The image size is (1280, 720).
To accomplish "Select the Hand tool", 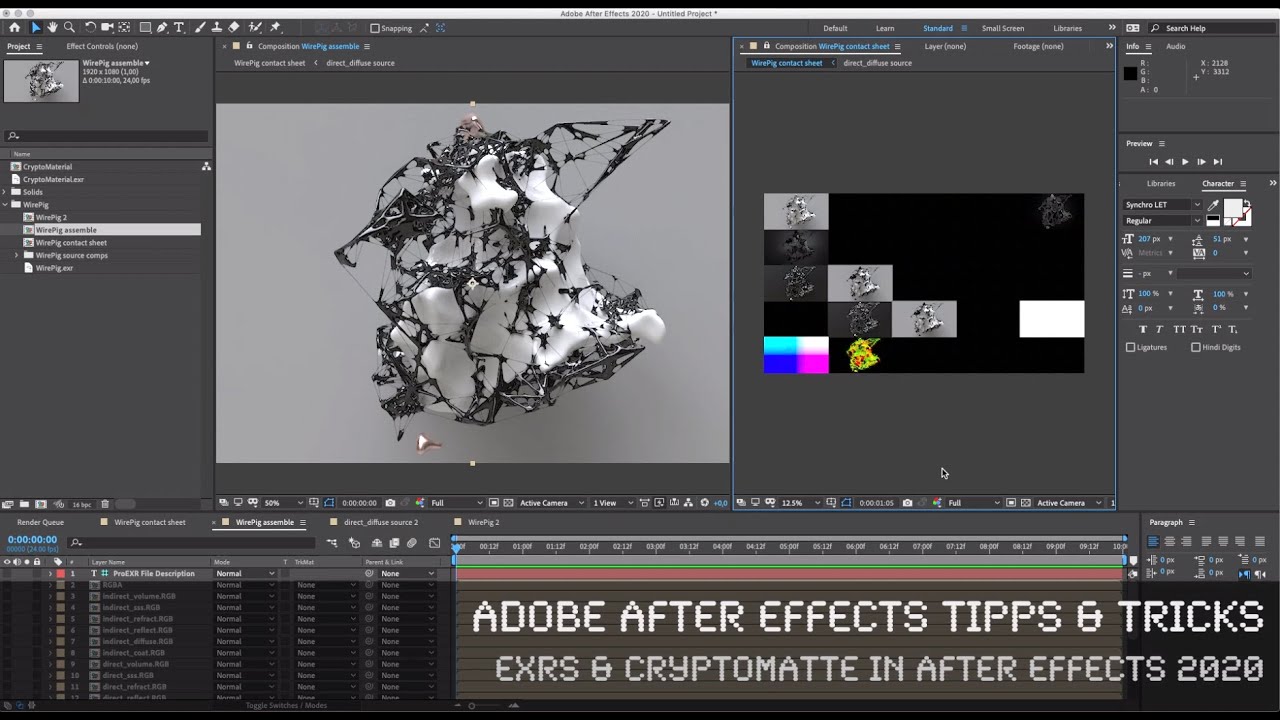I will click(x=52, y=28).
